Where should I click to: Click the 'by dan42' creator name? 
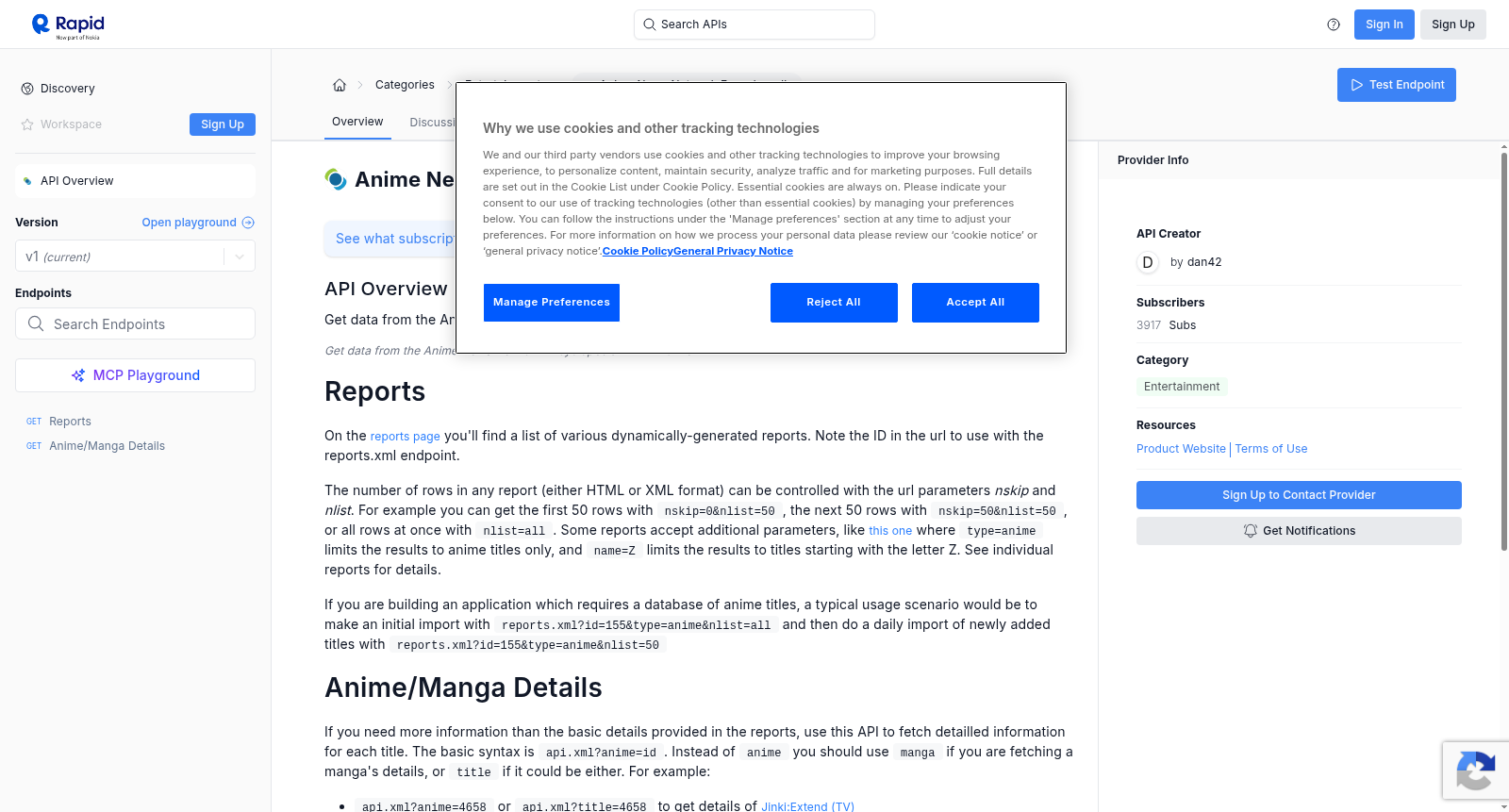(x=1196, y=262)
